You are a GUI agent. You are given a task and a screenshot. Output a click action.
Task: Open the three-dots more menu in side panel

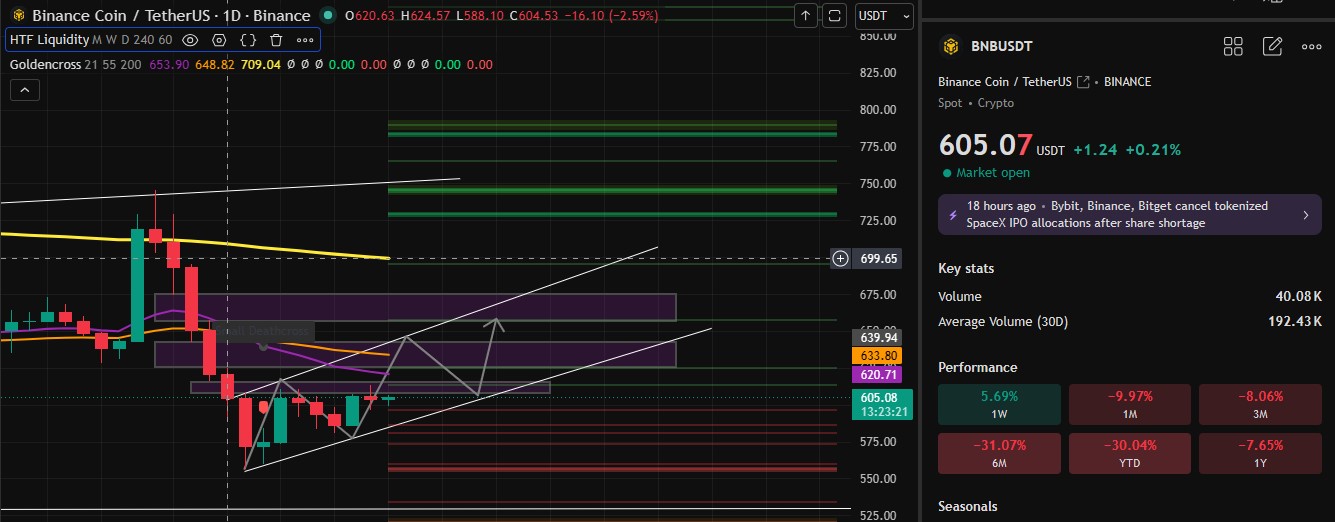tap(1311, 46)
